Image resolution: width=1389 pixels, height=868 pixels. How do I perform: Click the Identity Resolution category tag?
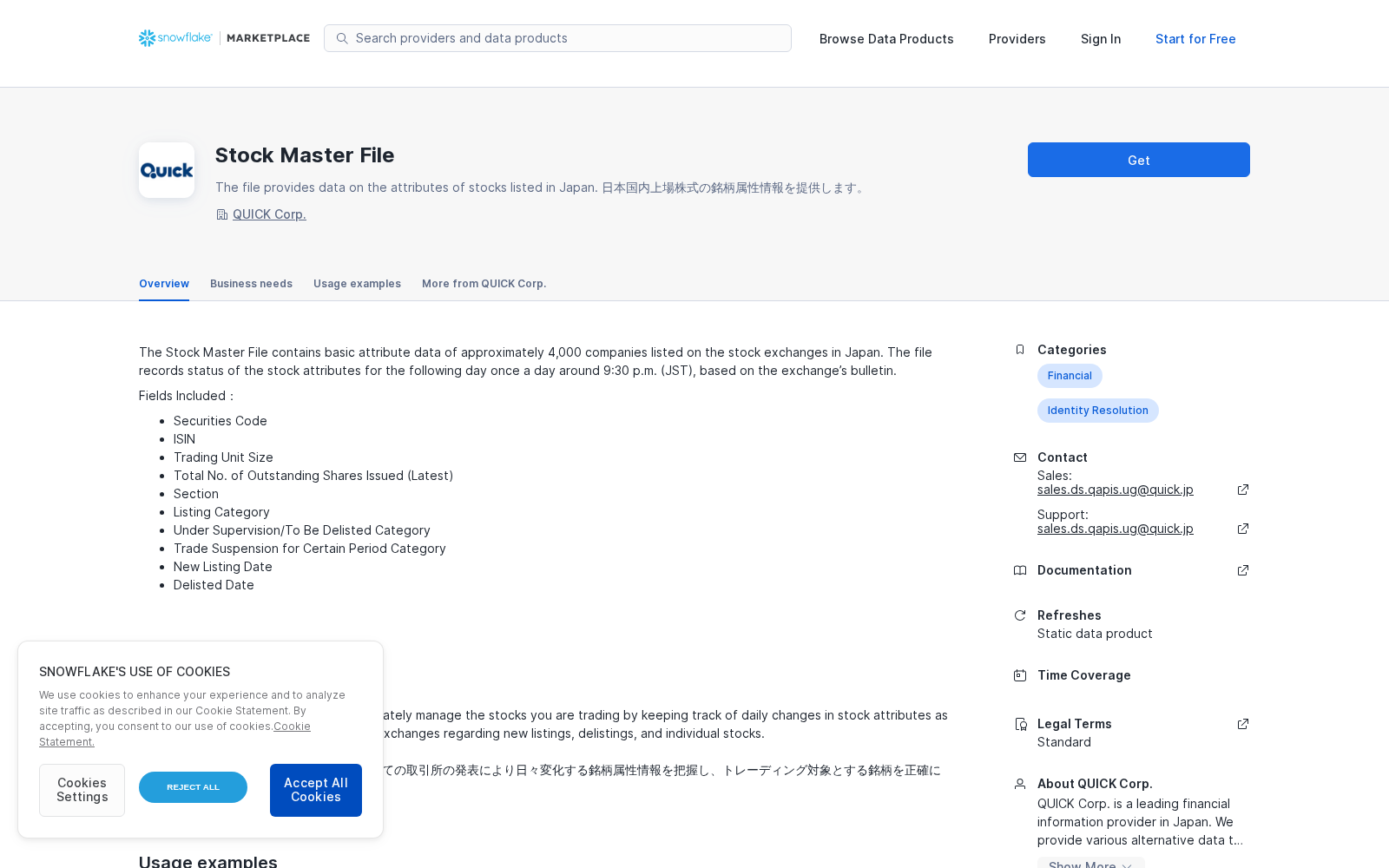(1097, 411)
